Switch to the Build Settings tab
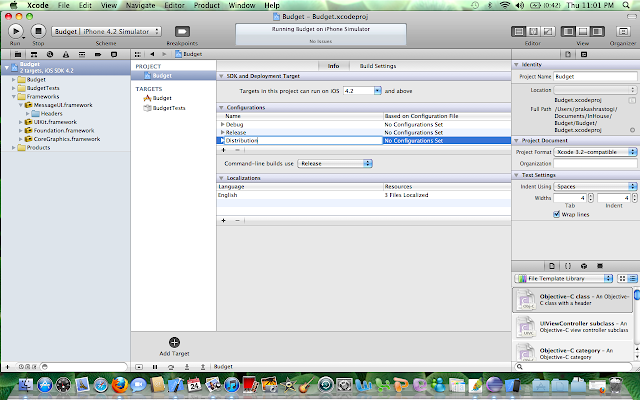This screenshot has height=400, width=640. pyautogui.click(x=378, y=66)
